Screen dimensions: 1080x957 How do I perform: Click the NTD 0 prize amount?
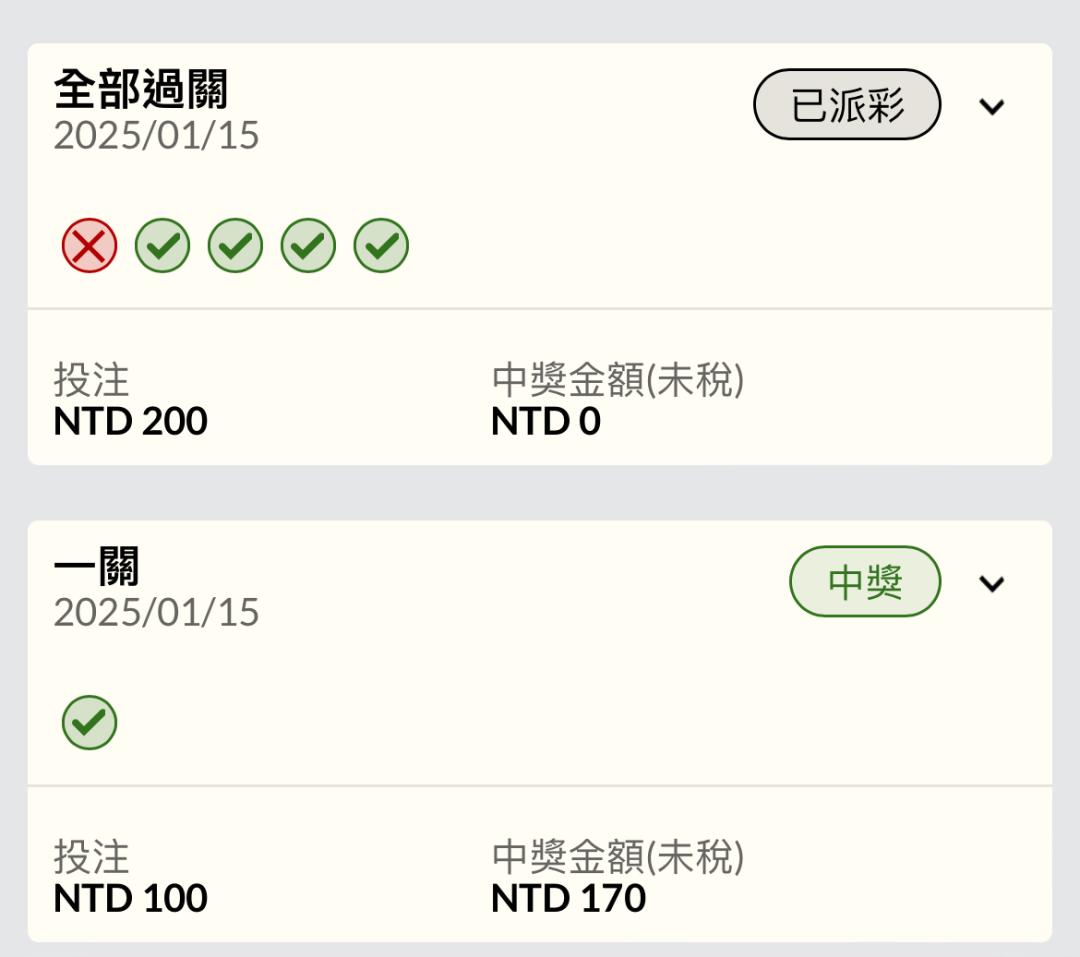pos(546,421)
